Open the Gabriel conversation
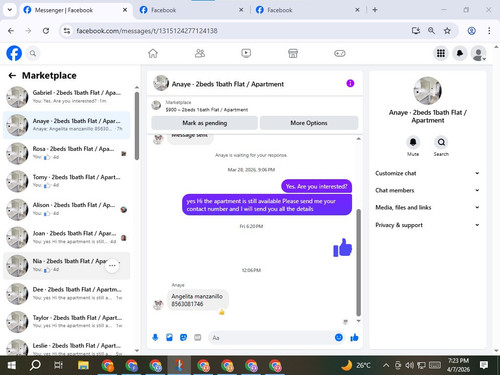This screenshot has width=500, height=375. (x=67, y=96)
